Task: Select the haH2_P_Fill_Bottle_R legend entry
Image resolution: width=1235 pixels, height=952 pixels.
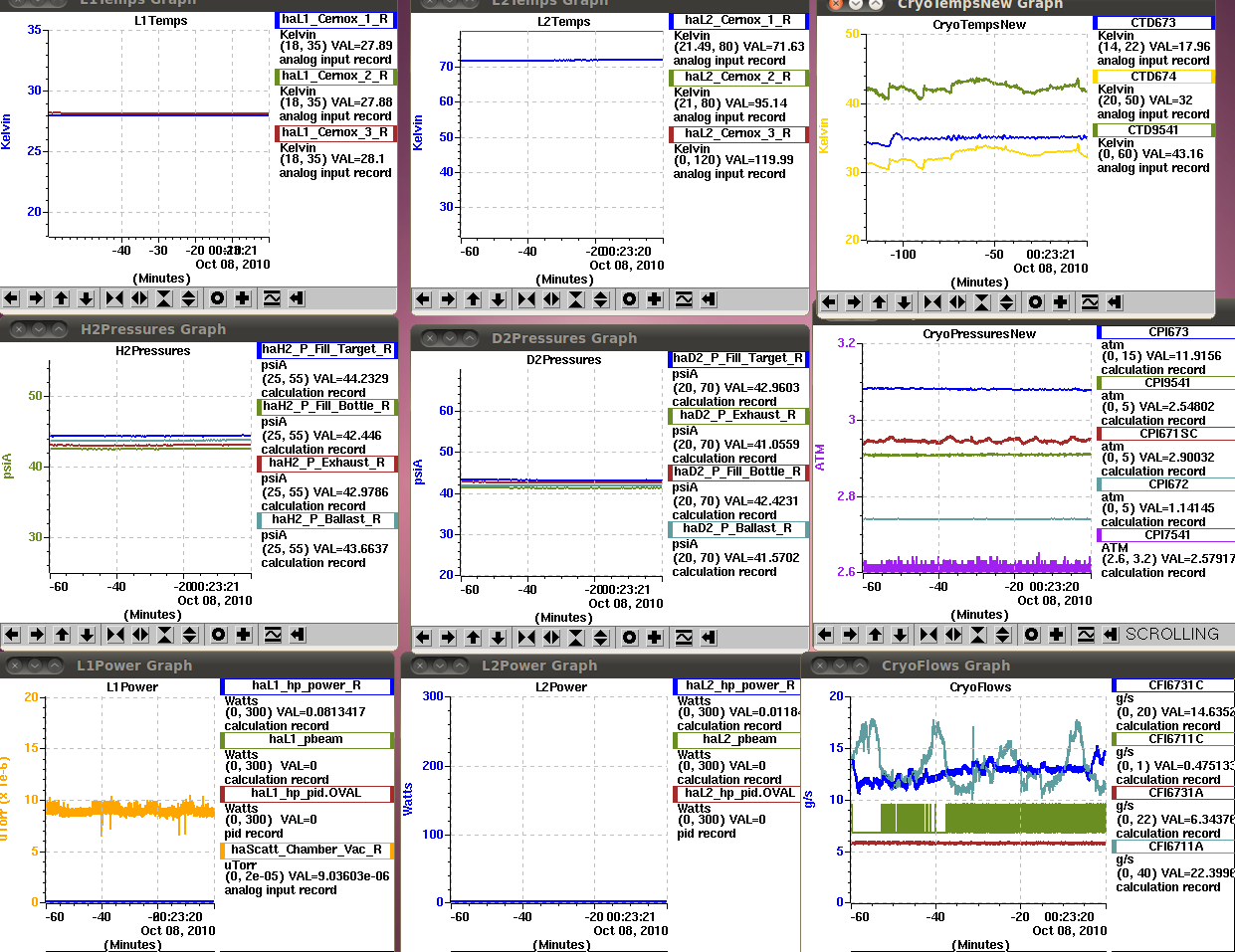Action: pyautogui.click(x=327, y=406)
